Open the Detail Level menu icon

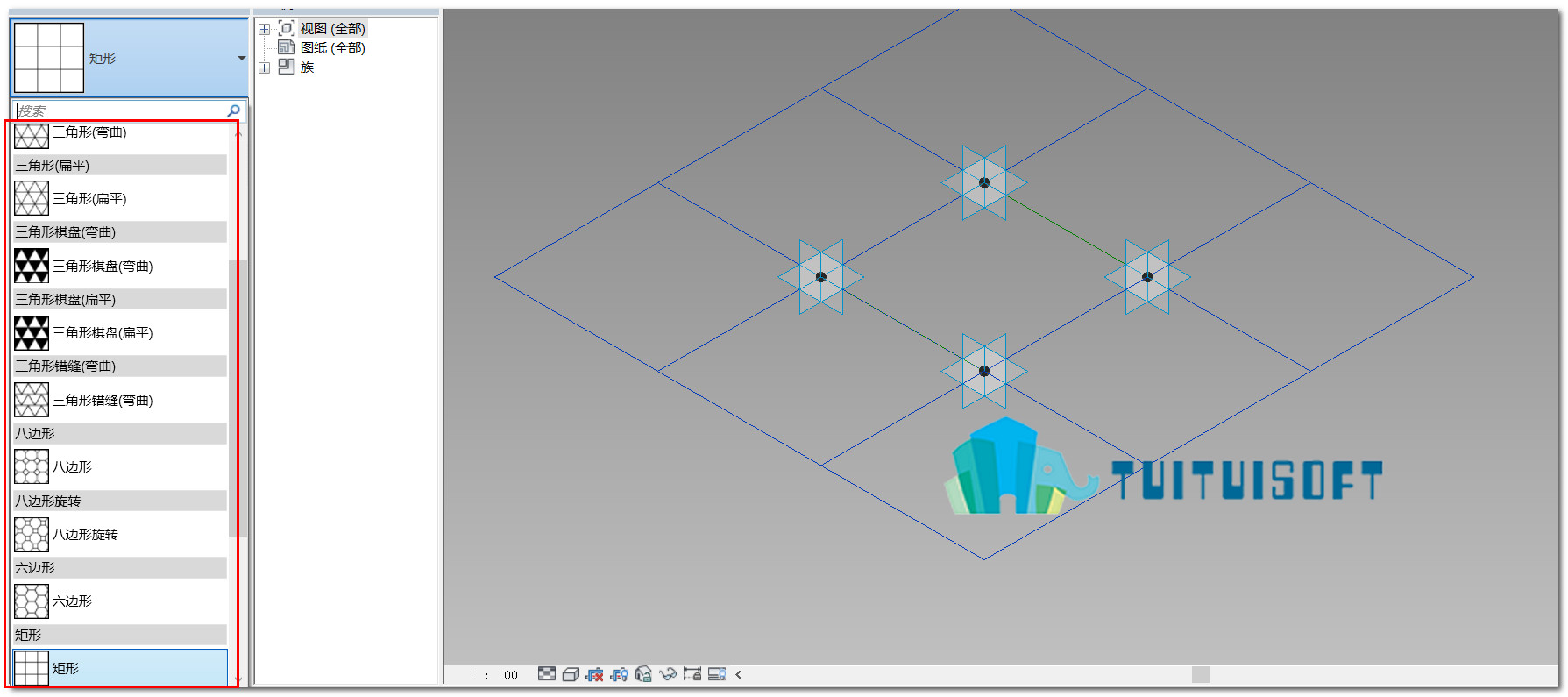pos(547,674)
